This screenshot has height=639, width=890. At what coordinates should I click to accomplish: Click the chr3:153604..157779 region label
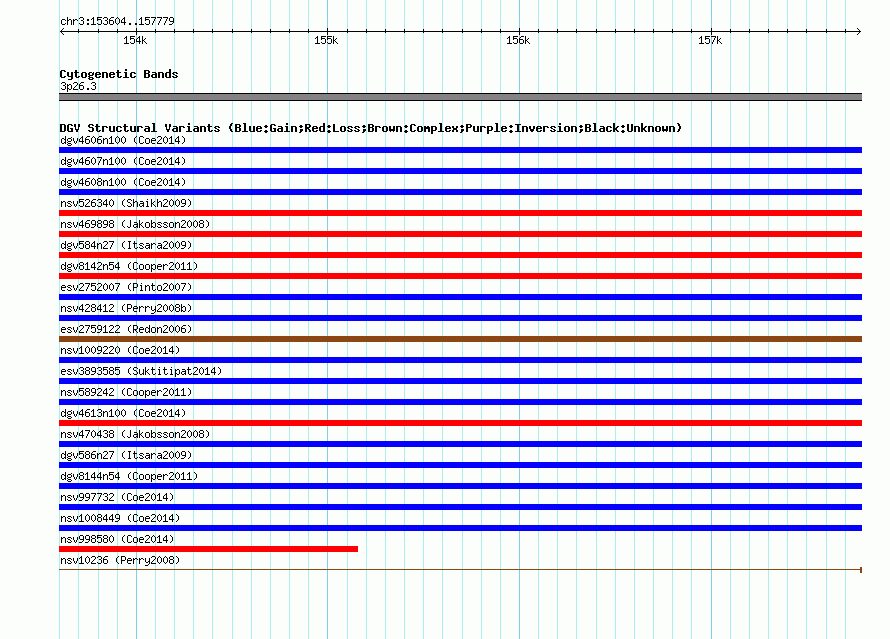tap(117, 21)
